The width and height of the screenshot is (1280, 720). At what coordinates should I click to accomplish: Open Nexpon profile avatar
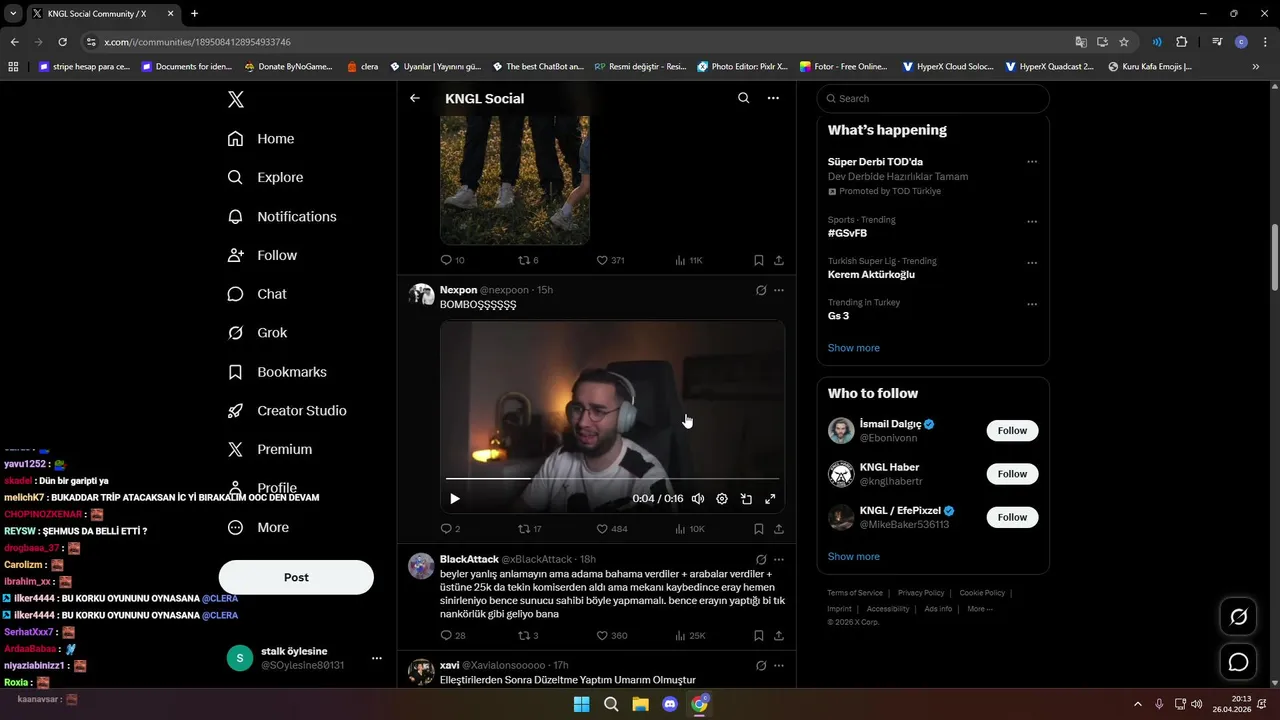[x=421, y=295]
